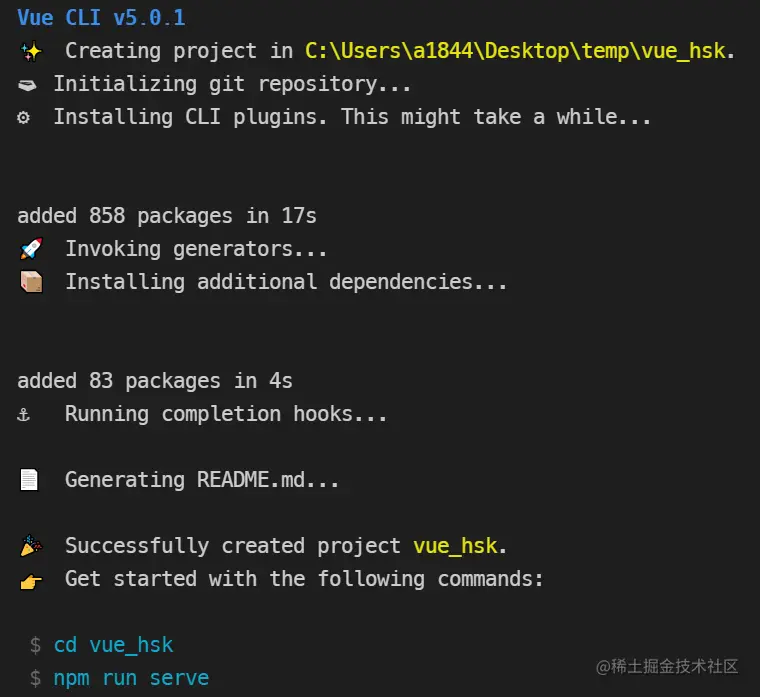Click the pointing hand emoji icon
This screenshot has width=760, height=697.
31,580
